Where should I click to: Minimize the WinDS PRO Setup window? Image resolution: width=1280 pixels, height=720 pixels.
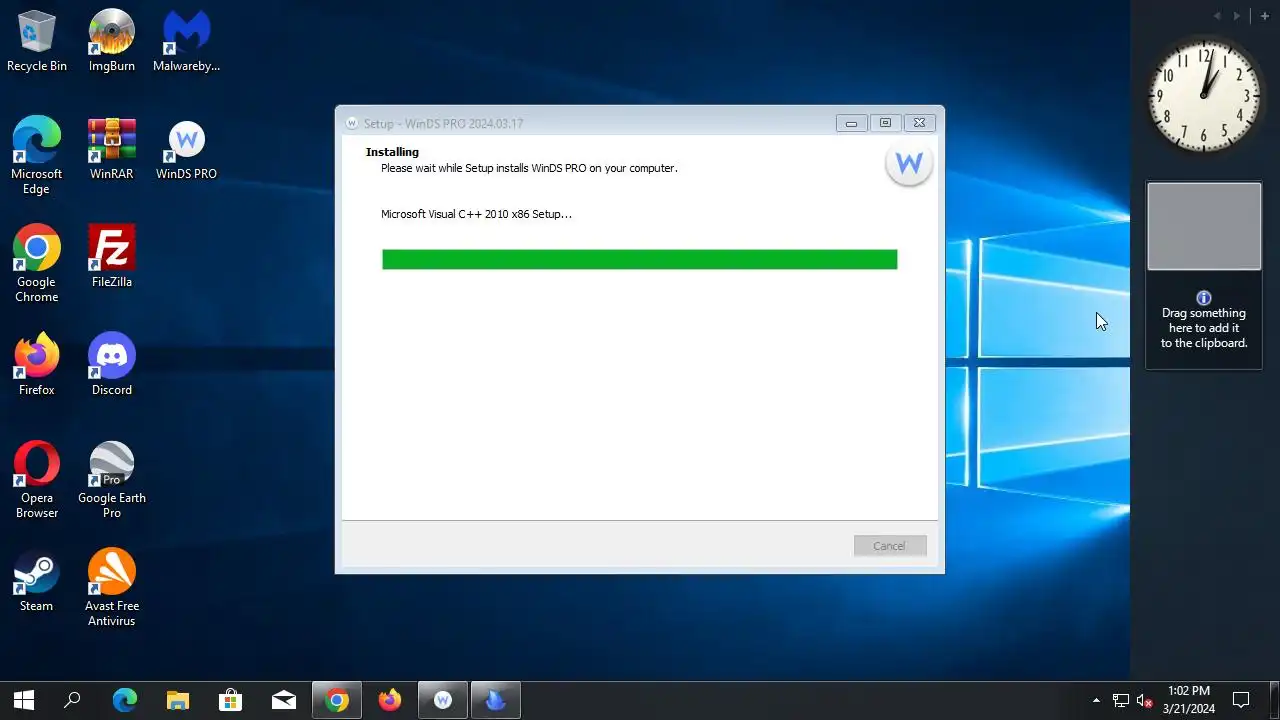(x=851, y=123)
